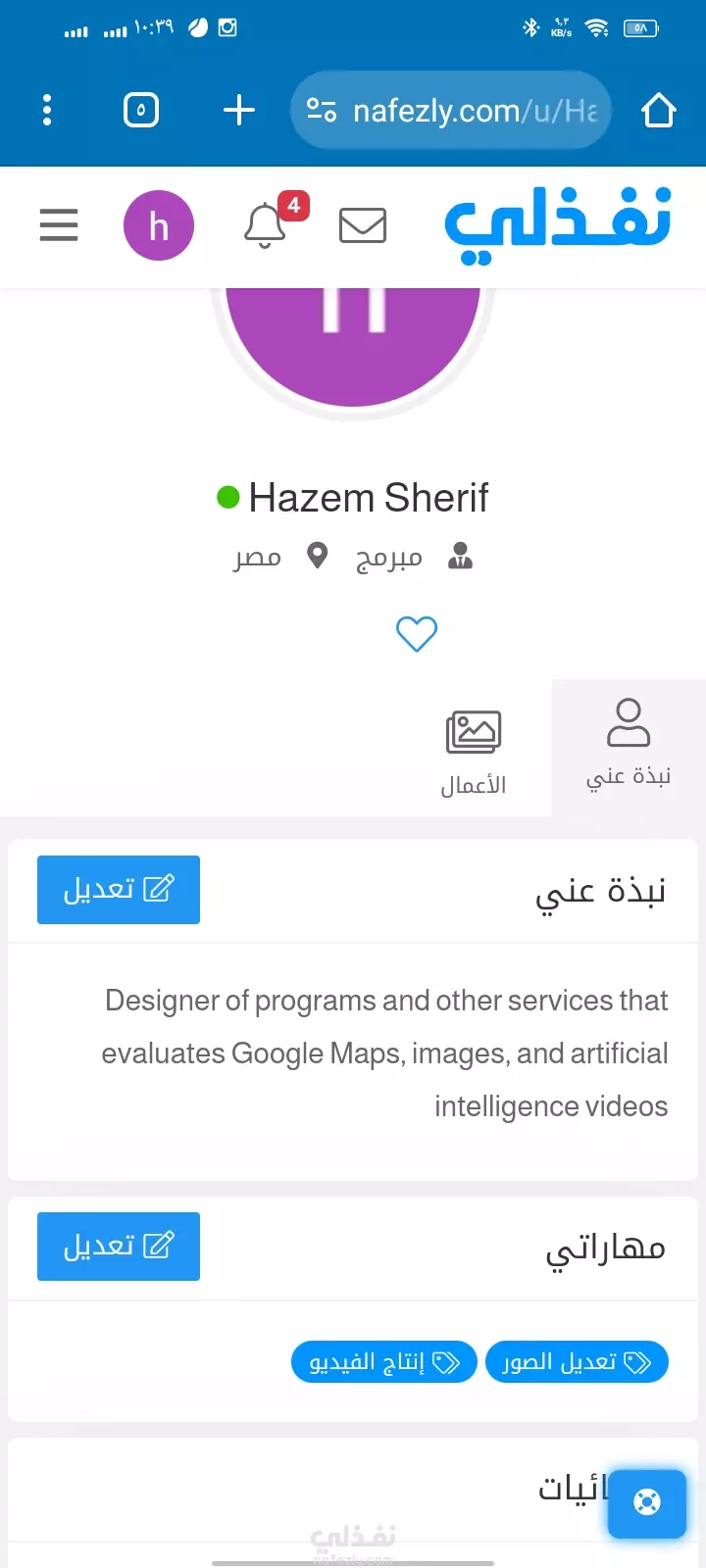Open the messages envelope icon
Screen dimensions: 706x1568
tap(363, 225)
